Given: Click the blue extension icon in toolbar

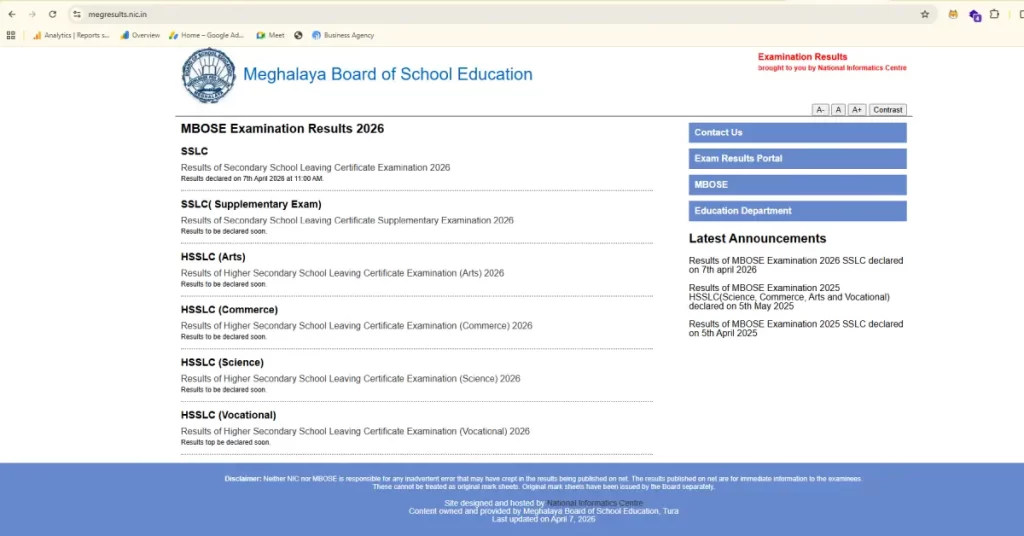Looking at the screenshot, I should (x=975, y=15).
